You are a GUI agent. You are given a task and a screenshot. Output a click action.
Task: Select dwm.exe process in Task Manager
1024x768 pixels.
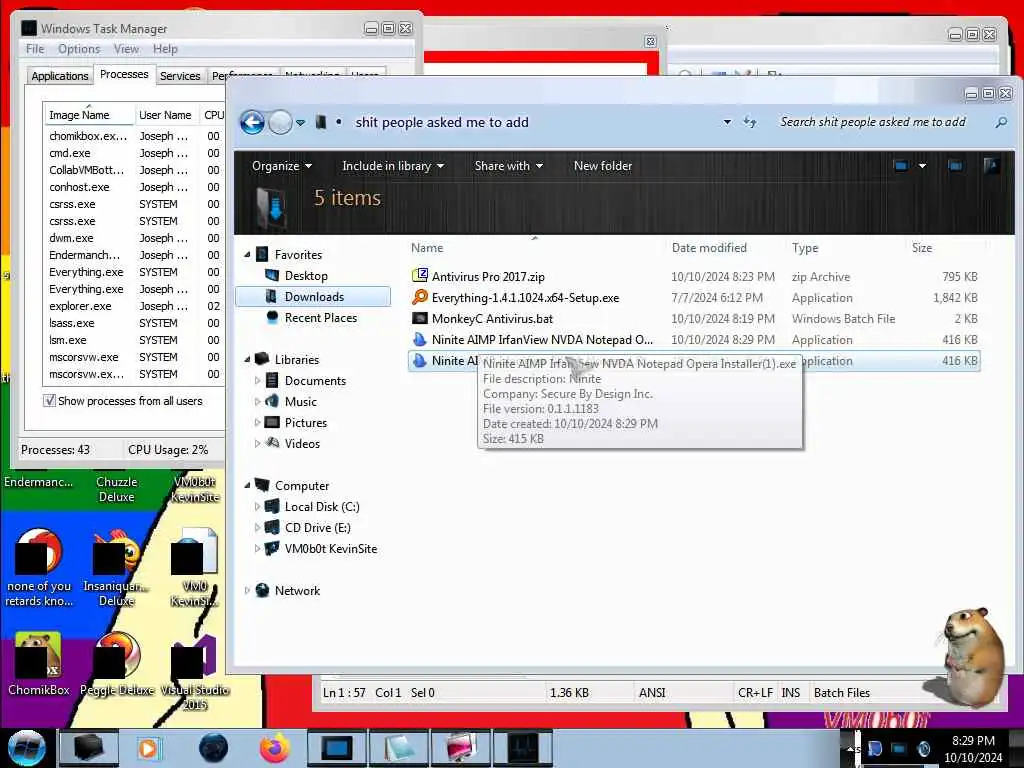pyautogui.click(x=134, y=238)
